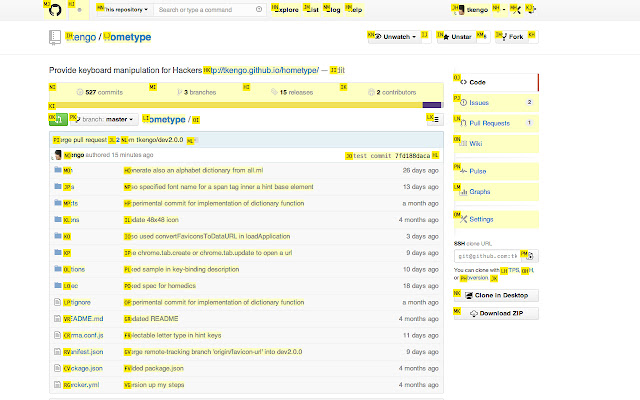Click the commit author avatar beside 'authored 15 minutes ago'
Viewport: 640px width, 400px height.
coord(58,155)
